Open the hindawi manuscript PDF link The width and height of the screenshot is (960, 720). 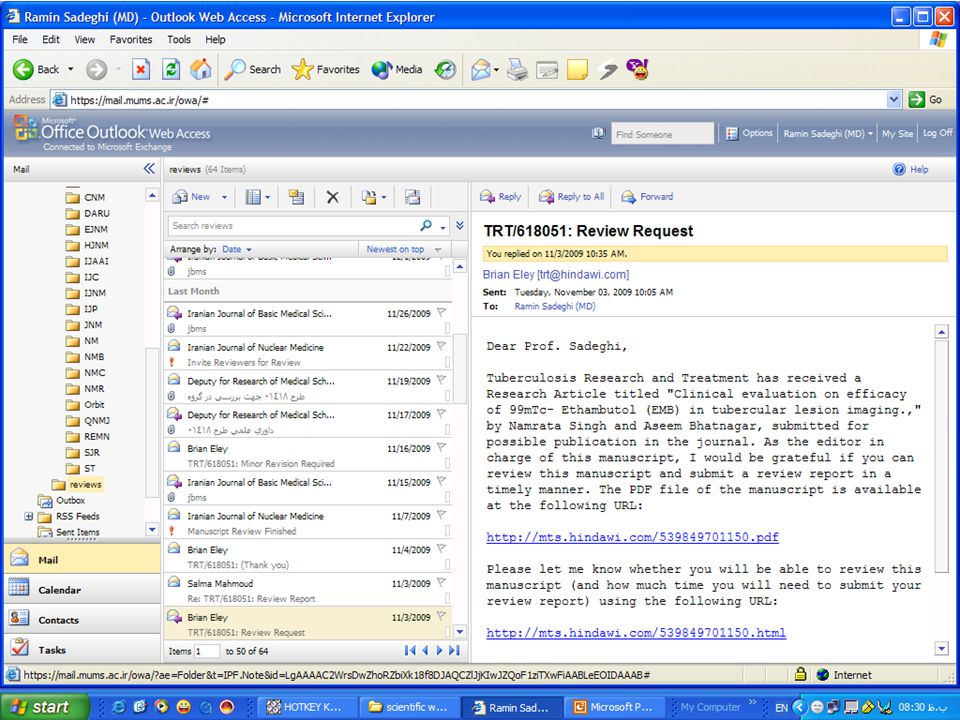coord(632,538)
